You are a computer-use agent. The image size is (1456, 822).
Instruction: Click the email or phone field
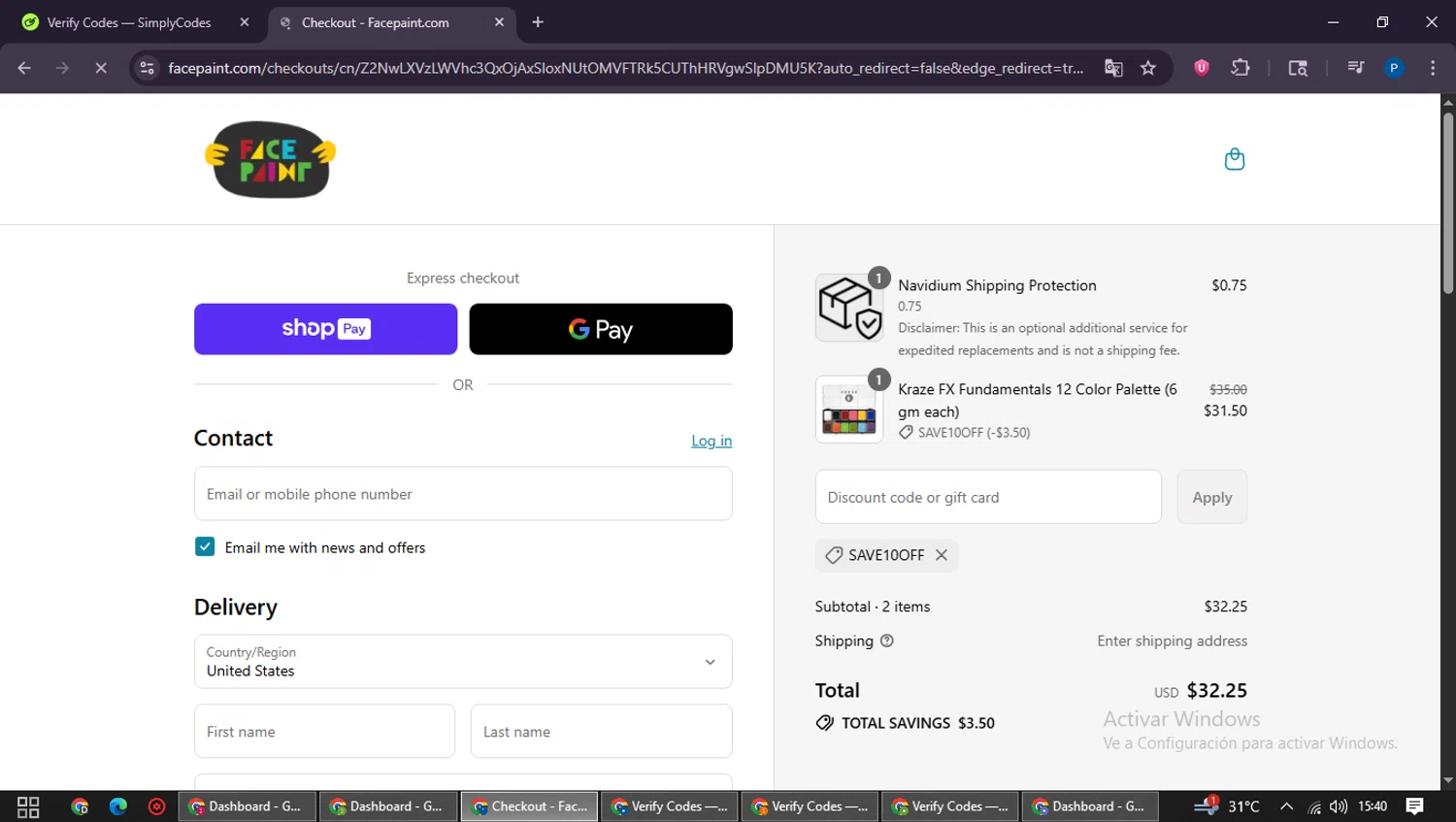[463, 494]
